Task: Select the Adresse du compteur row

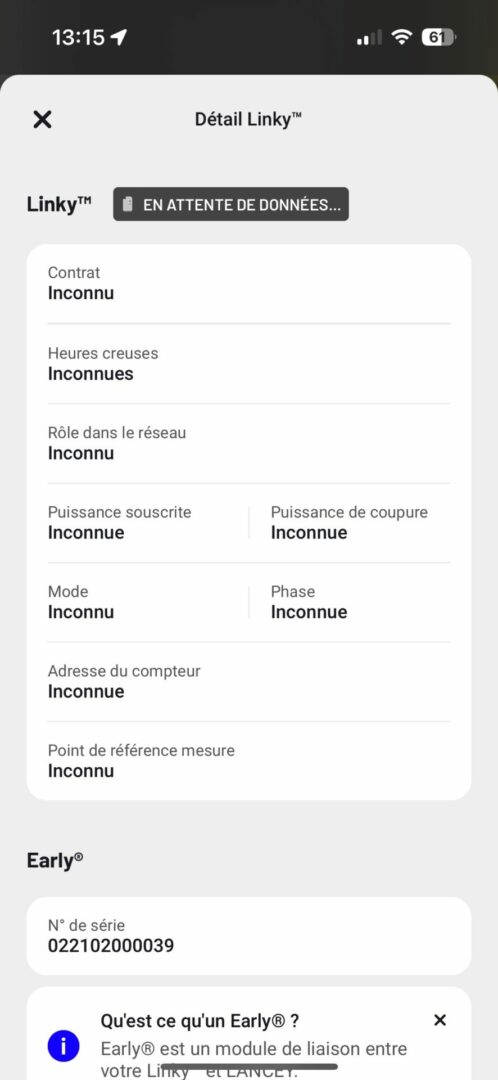Action: pos(249,682)
